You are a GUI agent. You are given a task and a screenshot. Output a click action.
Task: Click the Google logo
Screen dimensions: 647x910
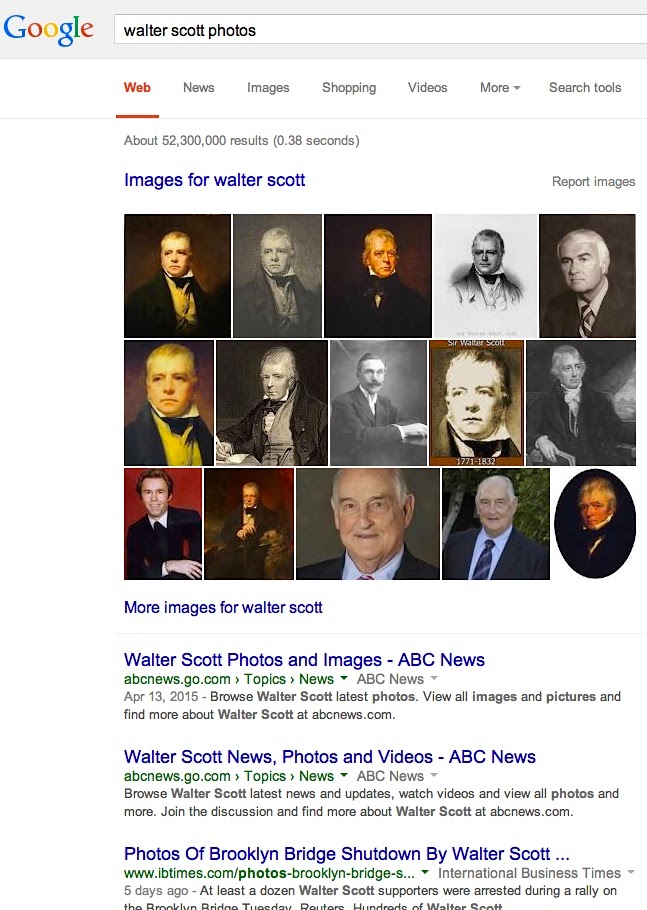[x=48, y=29]
